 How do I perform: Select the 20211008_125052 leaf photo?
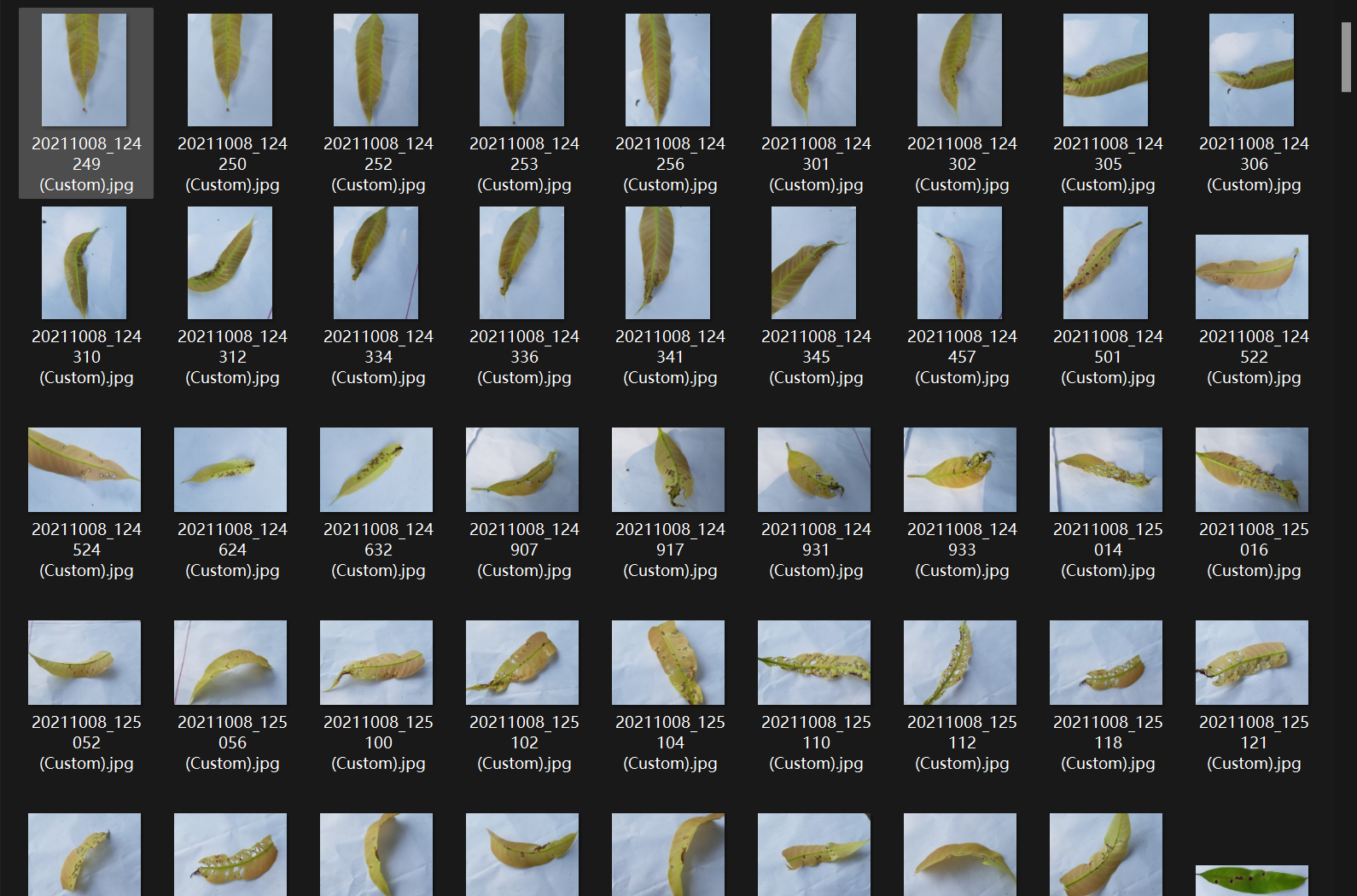pos(84,662)
